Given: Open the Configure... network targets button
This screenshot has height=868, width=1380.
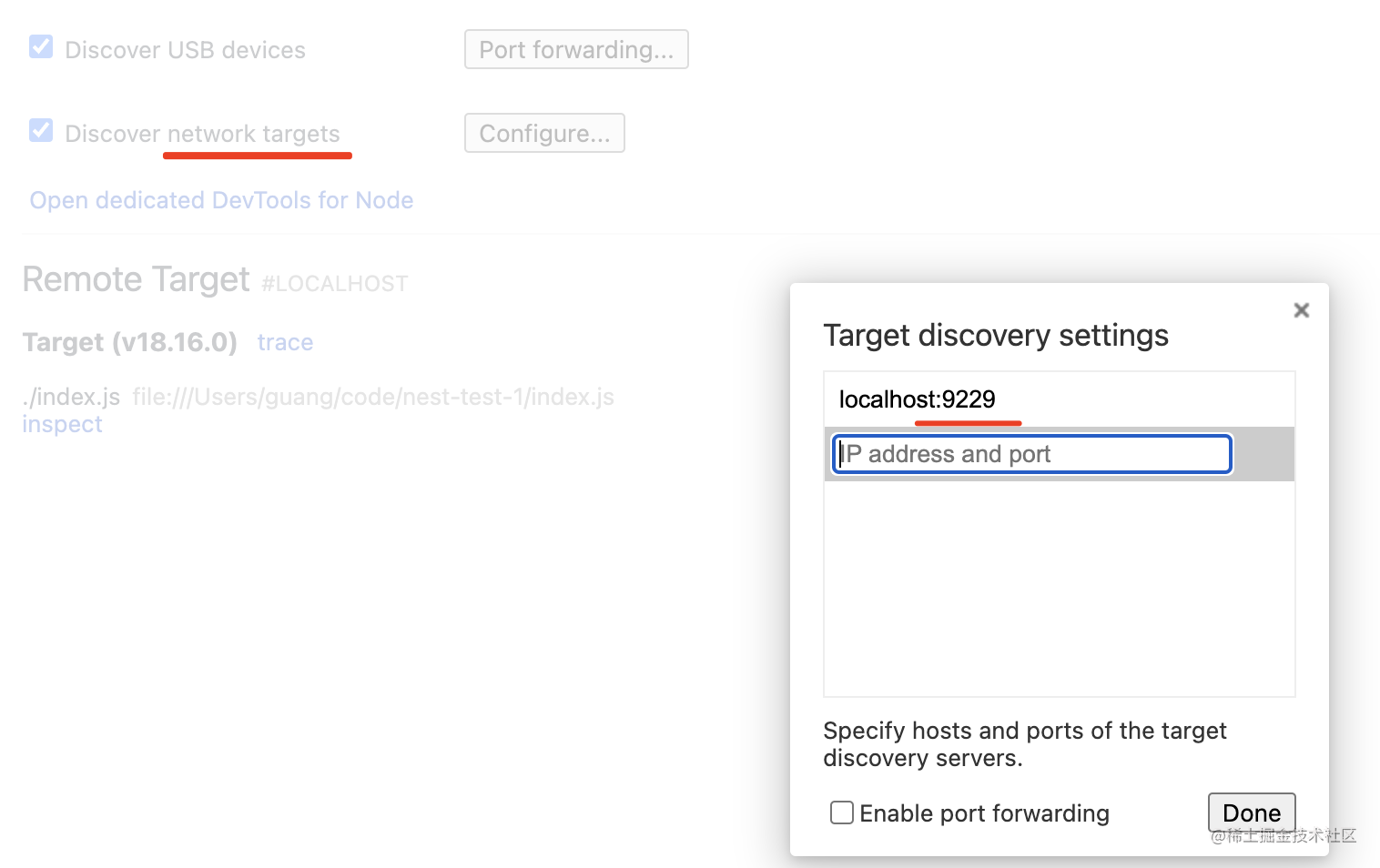Looking at the screenshot, I should pos(544,133).
